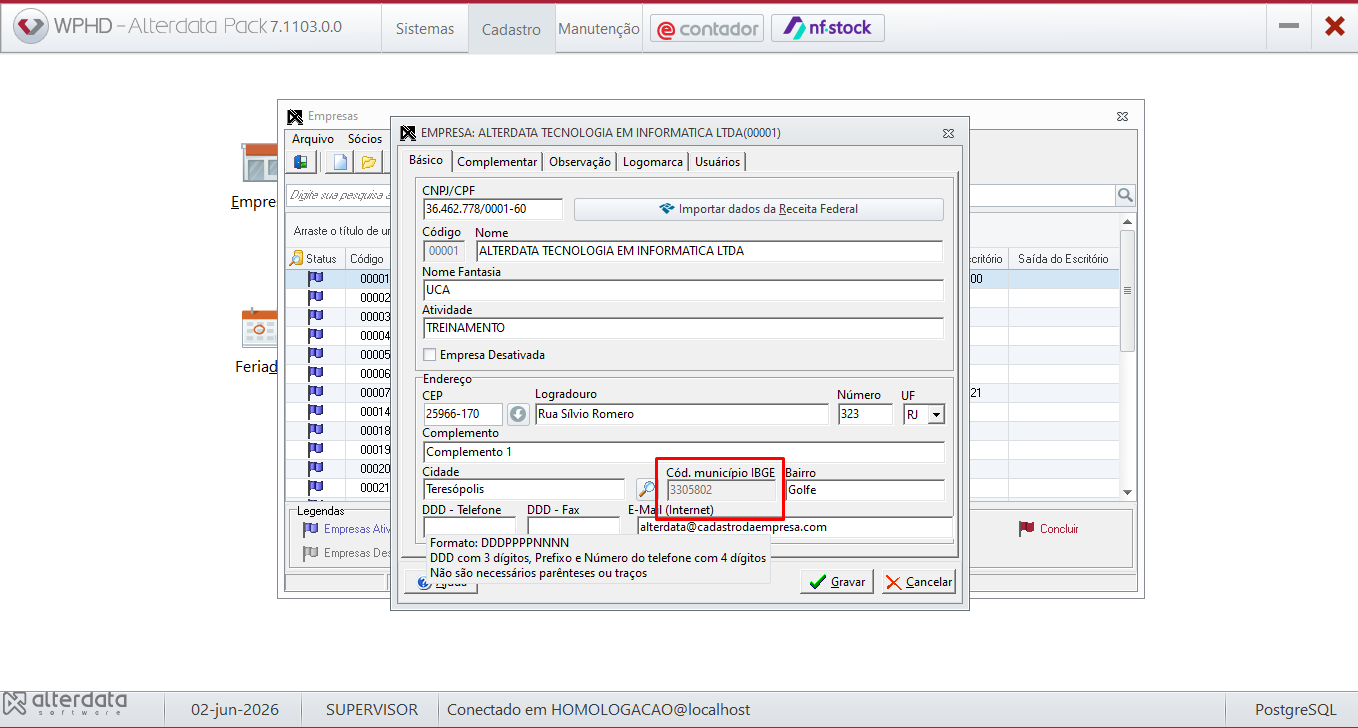Enable the Empresa Desativada checkbox
The width and height of the screenshot is (1358, 728).
coord(430,355)
